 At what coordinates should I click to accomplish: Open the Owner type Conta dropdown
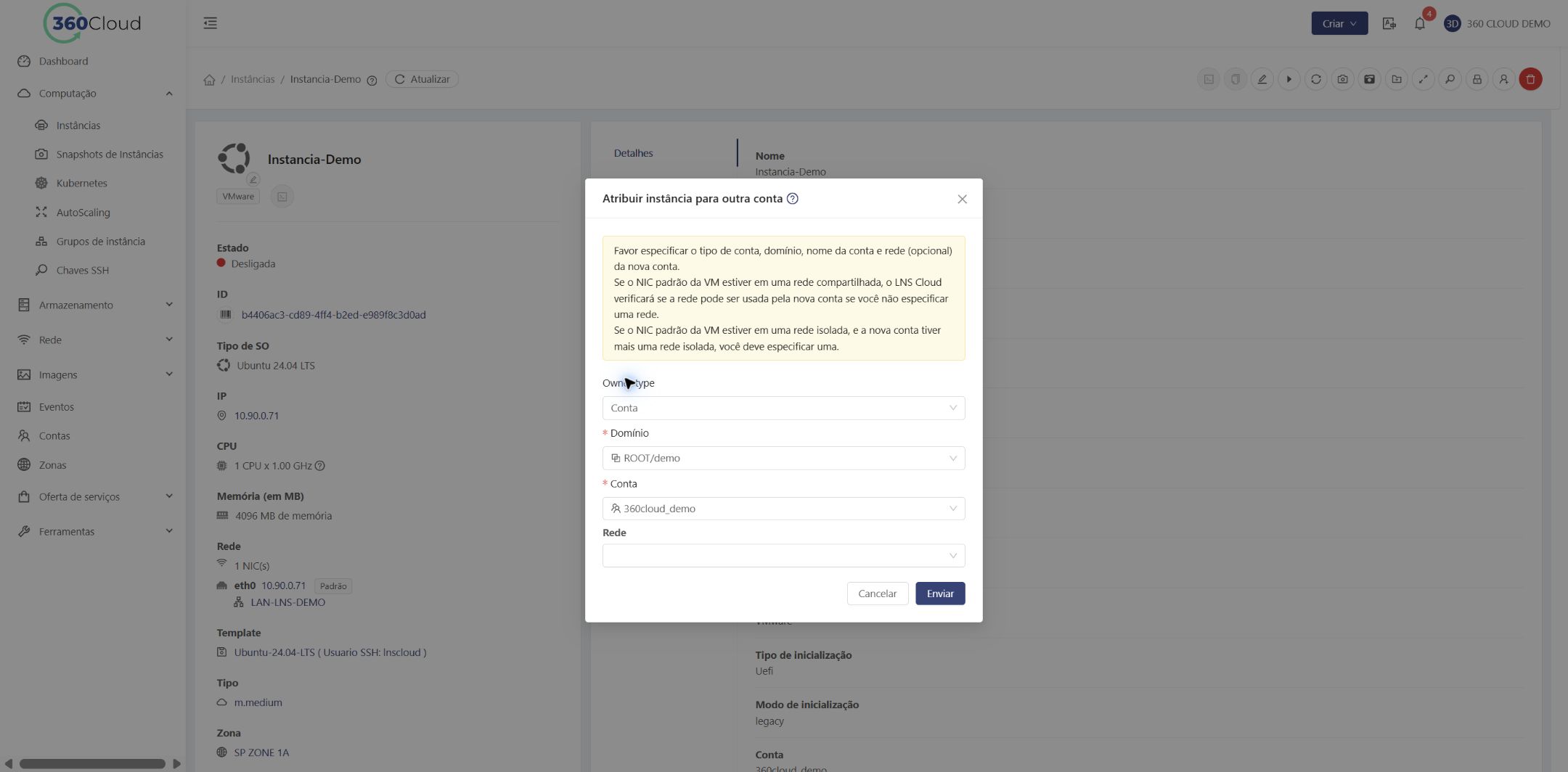point(783,408)
